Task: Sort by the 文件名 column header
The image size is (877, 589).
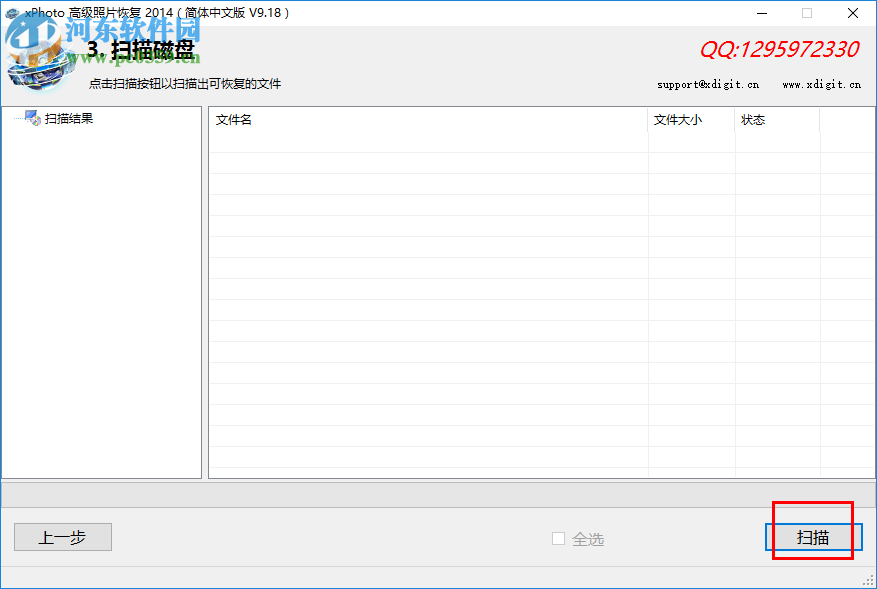Action: tap(428, 120)
